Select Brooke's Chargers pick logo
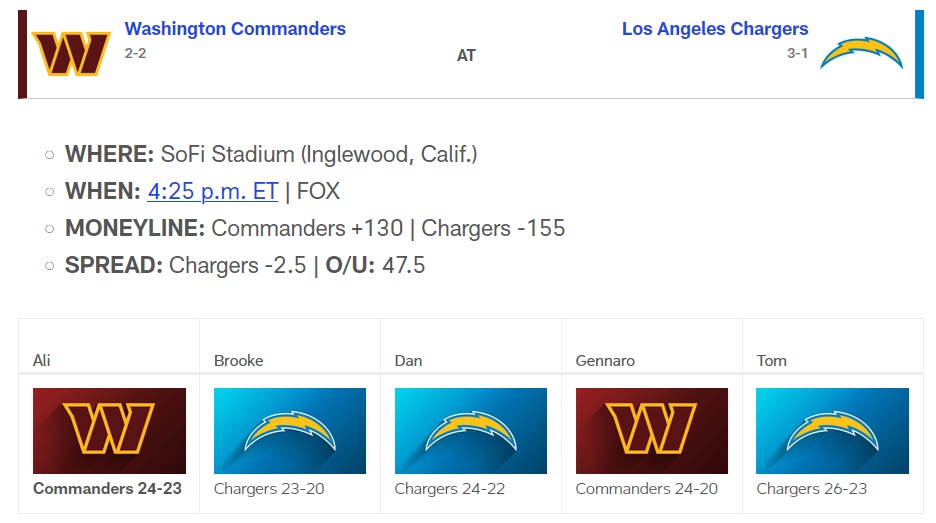The image size is (936, 523). click(x=290, y=430)
